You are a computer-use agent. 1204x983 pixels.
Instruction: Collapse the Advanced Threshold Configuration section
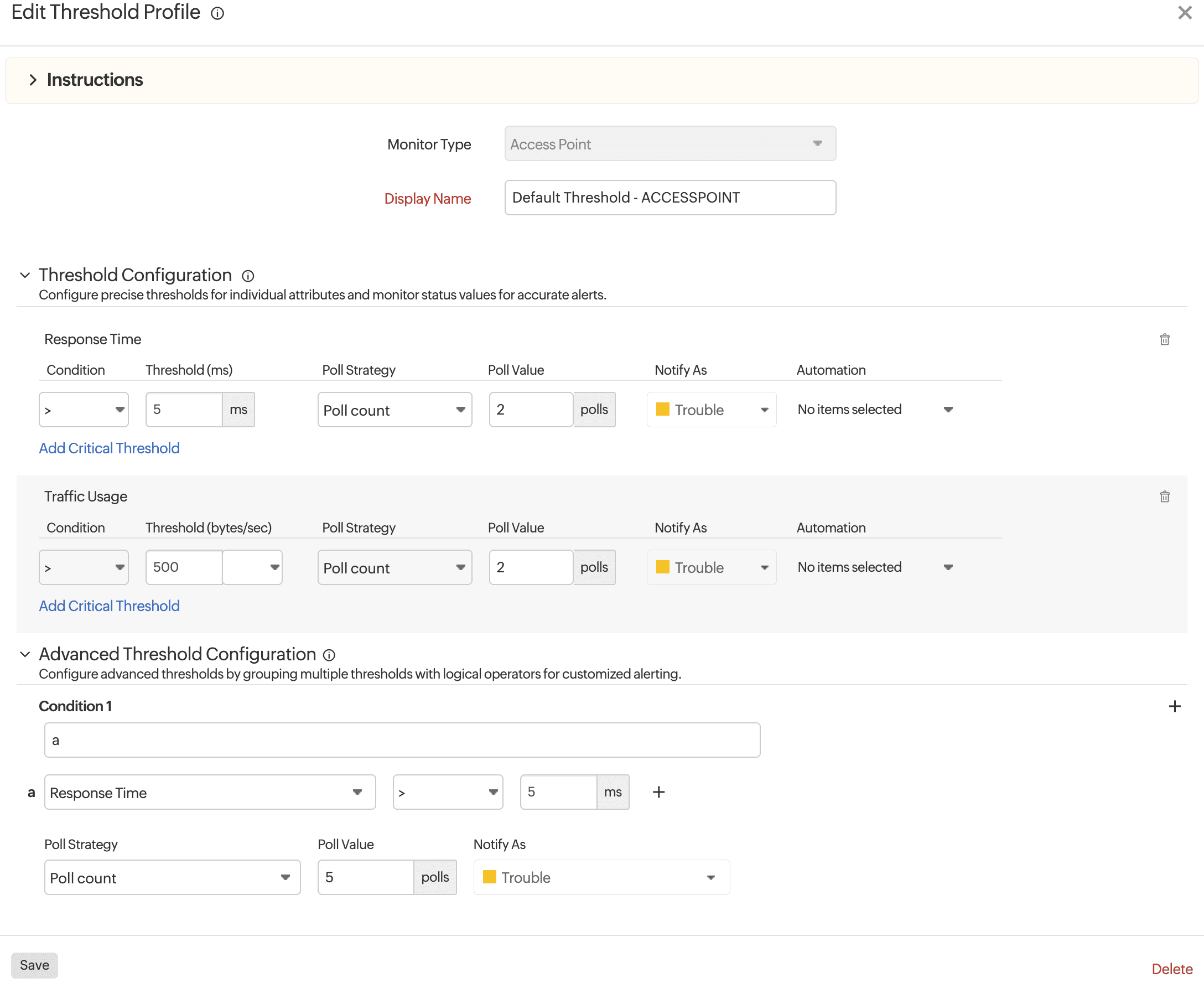(25, 655)
